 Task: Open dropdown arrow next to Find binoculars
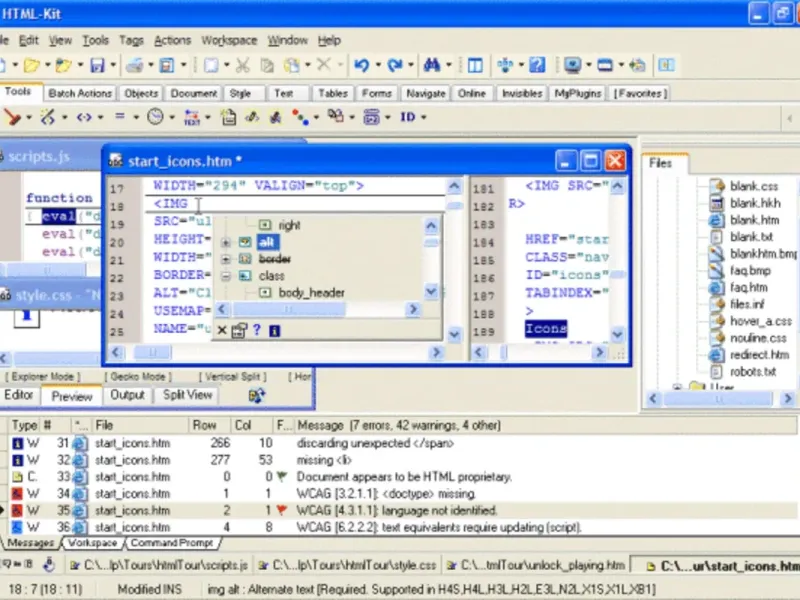click(x=448, y=65)
